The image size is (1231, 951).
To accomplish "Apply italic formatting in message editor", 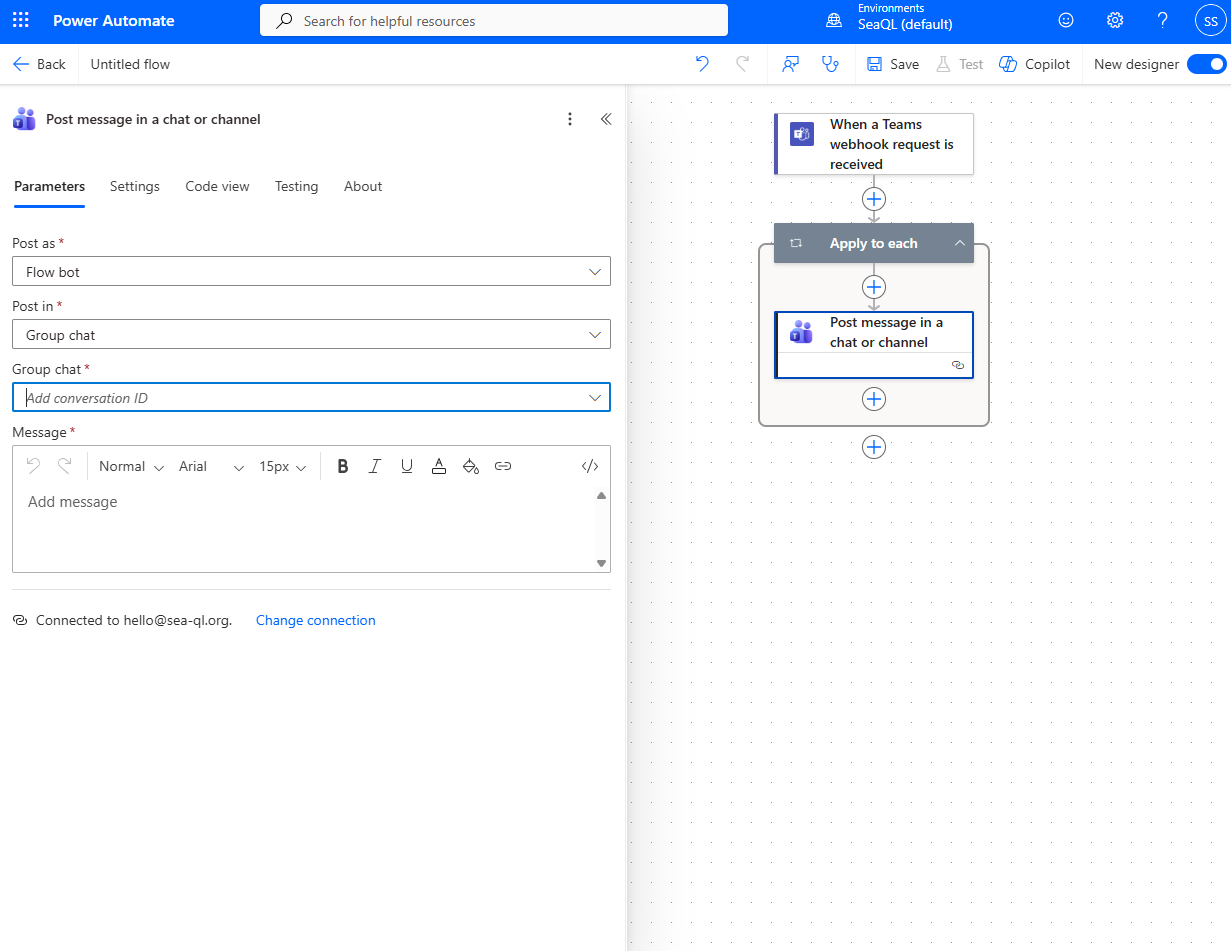I will [x=375, y=466].
